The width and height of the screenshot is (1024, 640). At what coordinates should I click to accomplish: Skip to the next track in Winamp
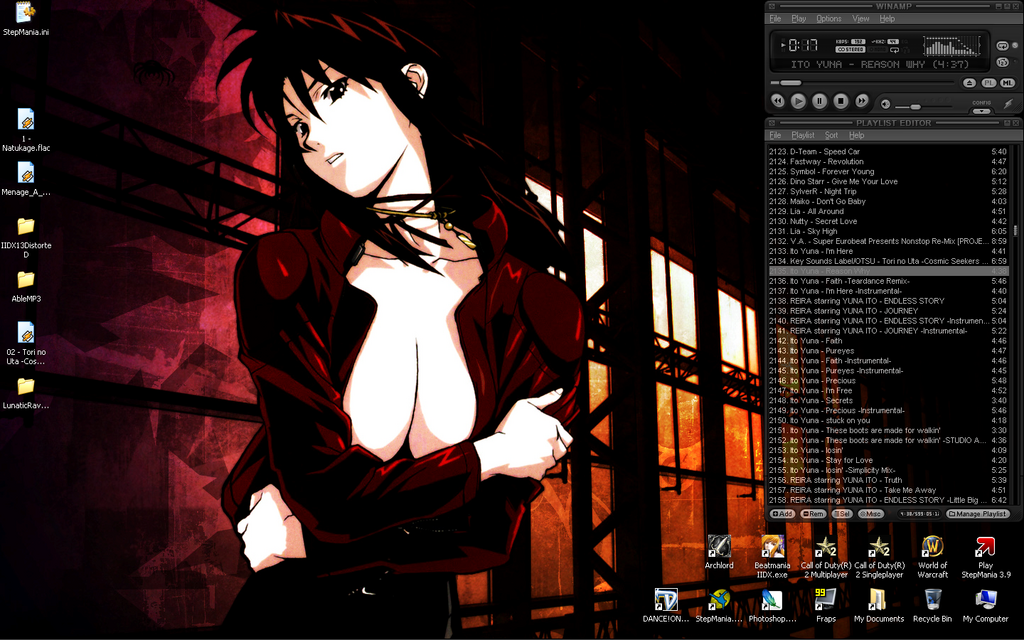click(861, 101)
